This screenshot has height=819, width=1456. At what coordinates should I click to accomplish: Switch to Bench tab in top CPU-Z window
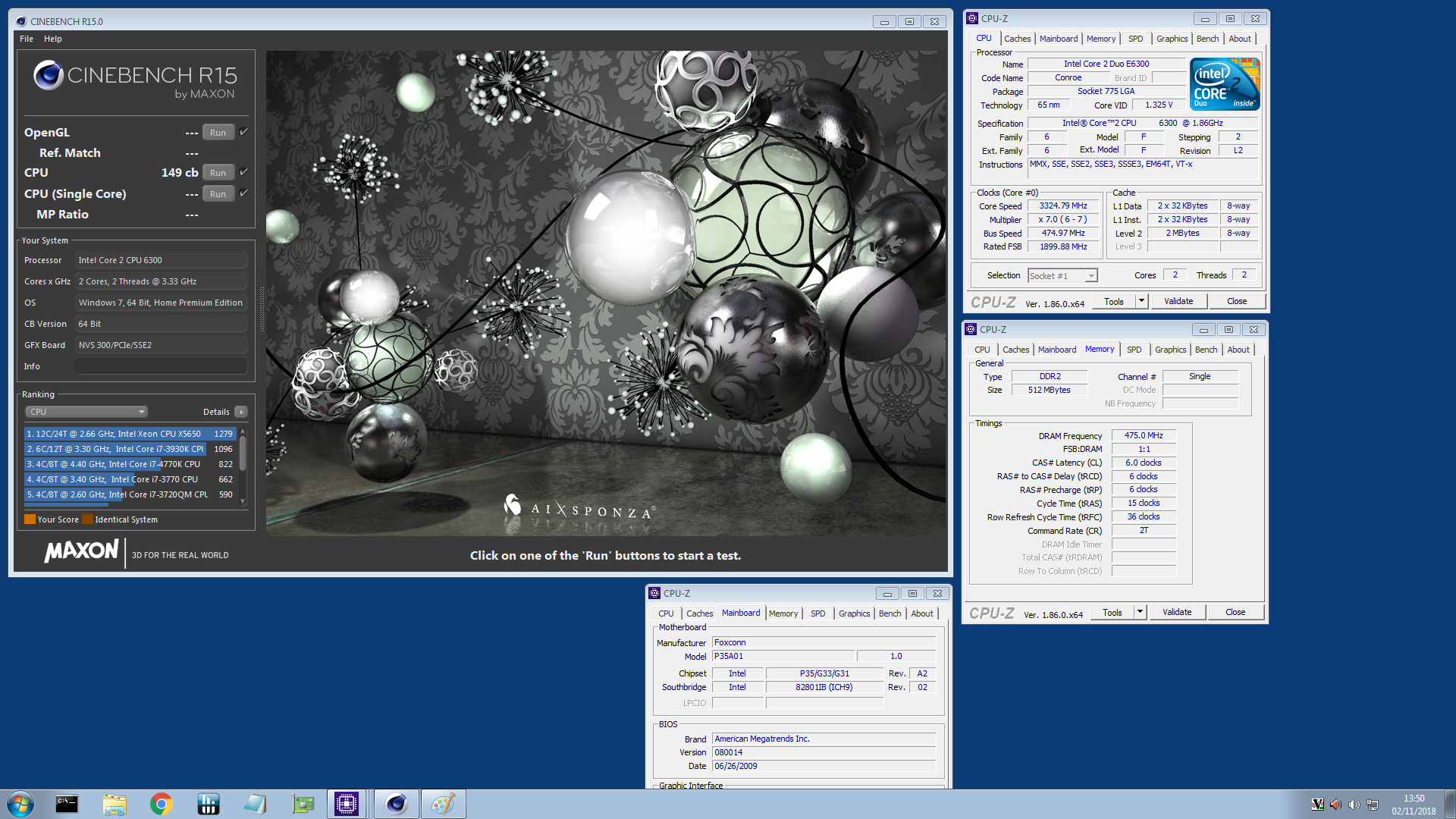(x=1207, y=39)
